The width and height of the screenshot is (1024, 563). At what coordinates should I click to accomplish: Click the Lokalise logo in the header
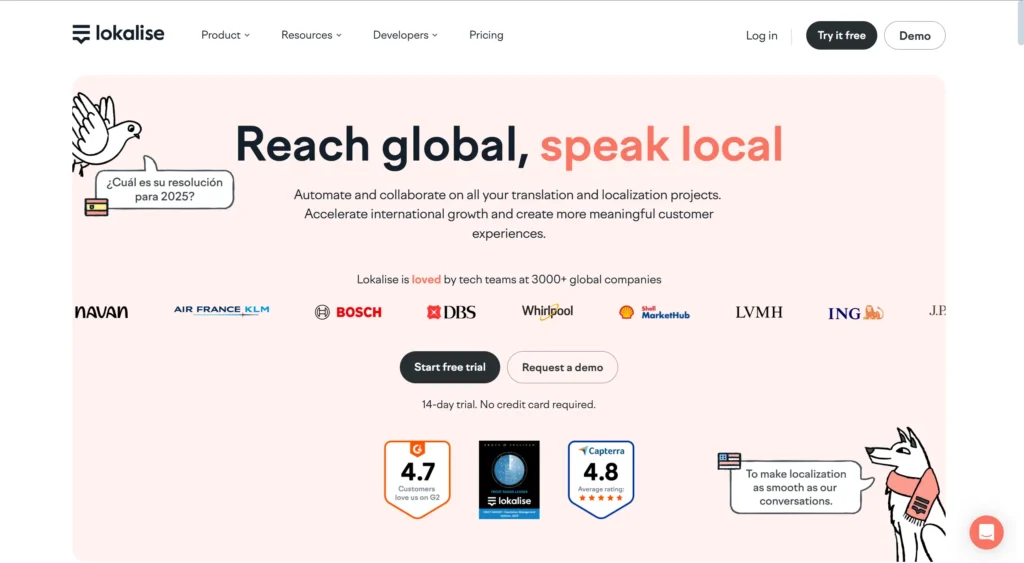coord(118,34)
